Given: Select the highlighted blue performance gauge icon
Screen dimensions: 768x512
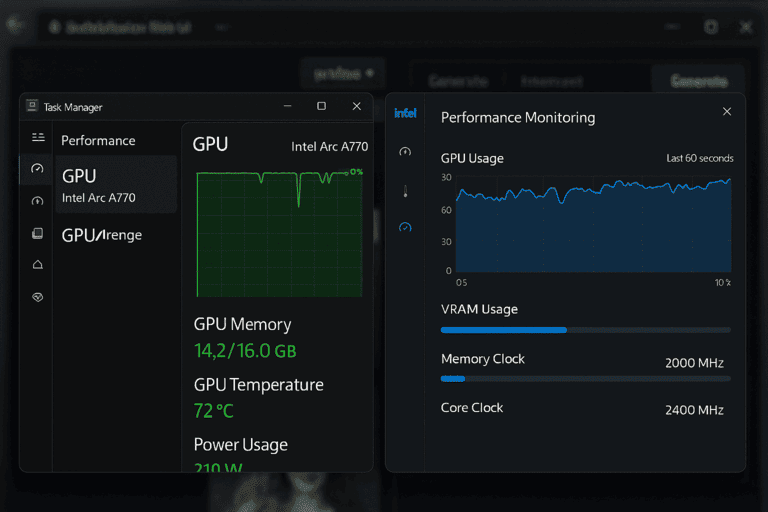Looking at the screenshot, I should [x=405, y=227].
